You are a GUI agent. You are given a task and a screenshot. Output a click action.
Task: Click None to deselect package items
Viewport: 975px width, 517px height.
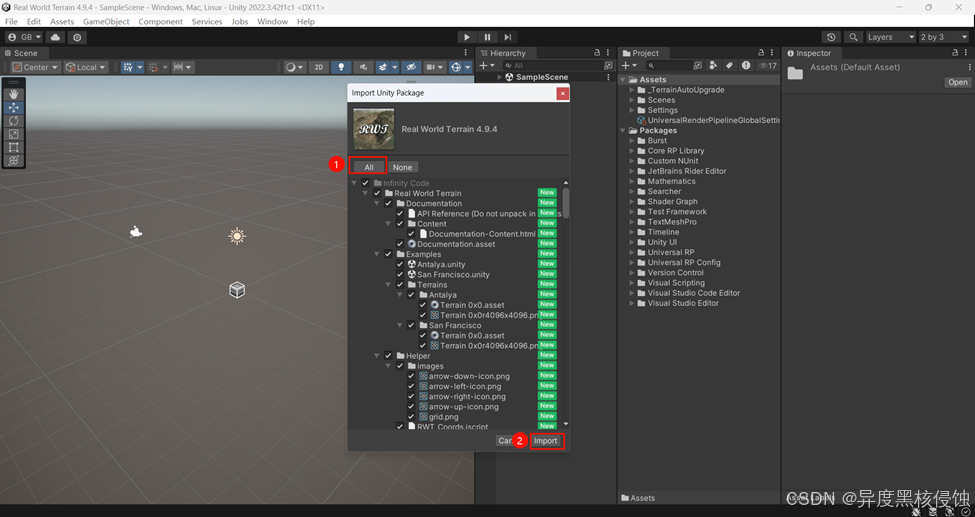click(402, 167)
